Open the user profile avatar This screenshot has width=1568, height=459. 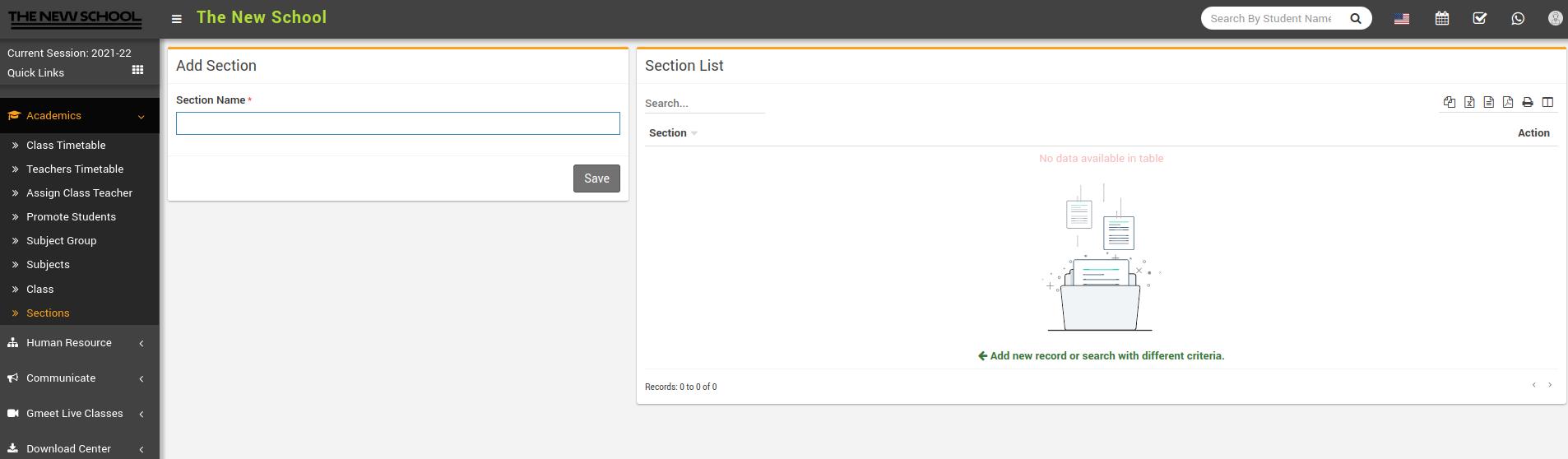(x=1554, y=18)
